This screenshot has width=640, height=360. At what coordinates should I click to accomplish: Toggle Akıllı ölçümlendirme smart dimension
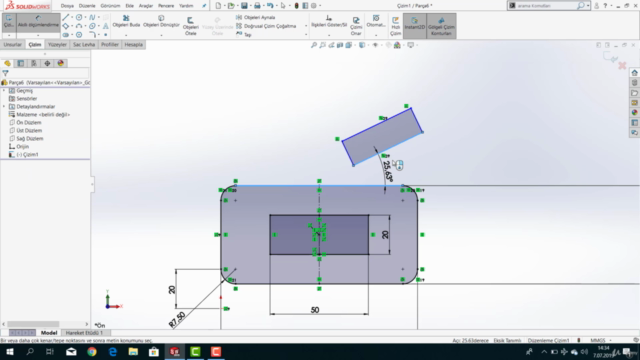(38, 21)
